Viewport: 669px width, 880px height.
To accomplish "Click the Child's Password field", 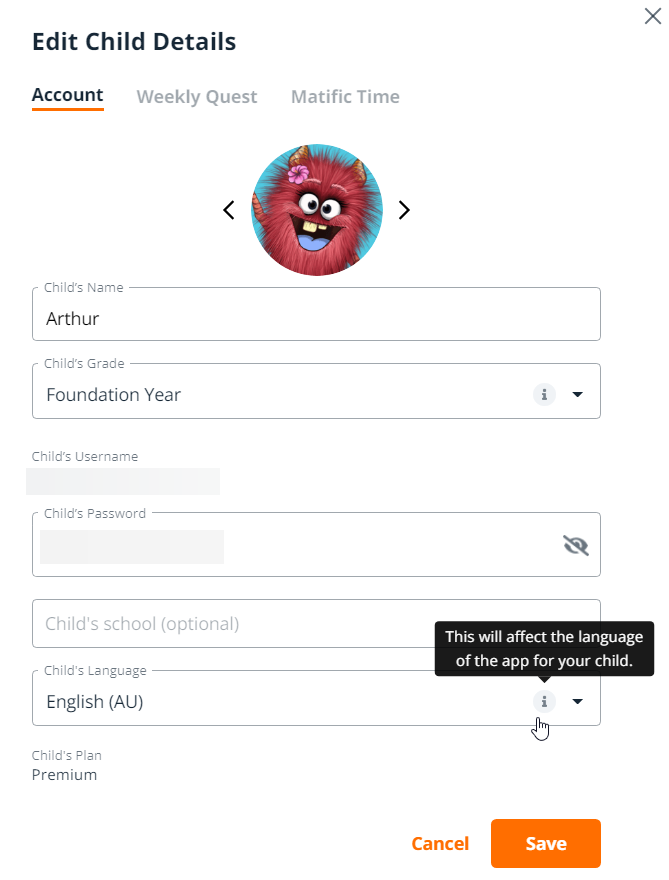I will tap(316, 544).
